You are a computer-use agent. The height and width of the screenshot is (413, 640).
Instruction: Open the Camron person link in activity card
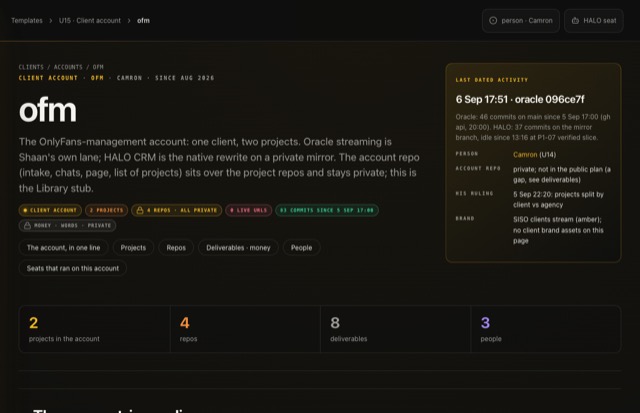[x=525, y=155]
